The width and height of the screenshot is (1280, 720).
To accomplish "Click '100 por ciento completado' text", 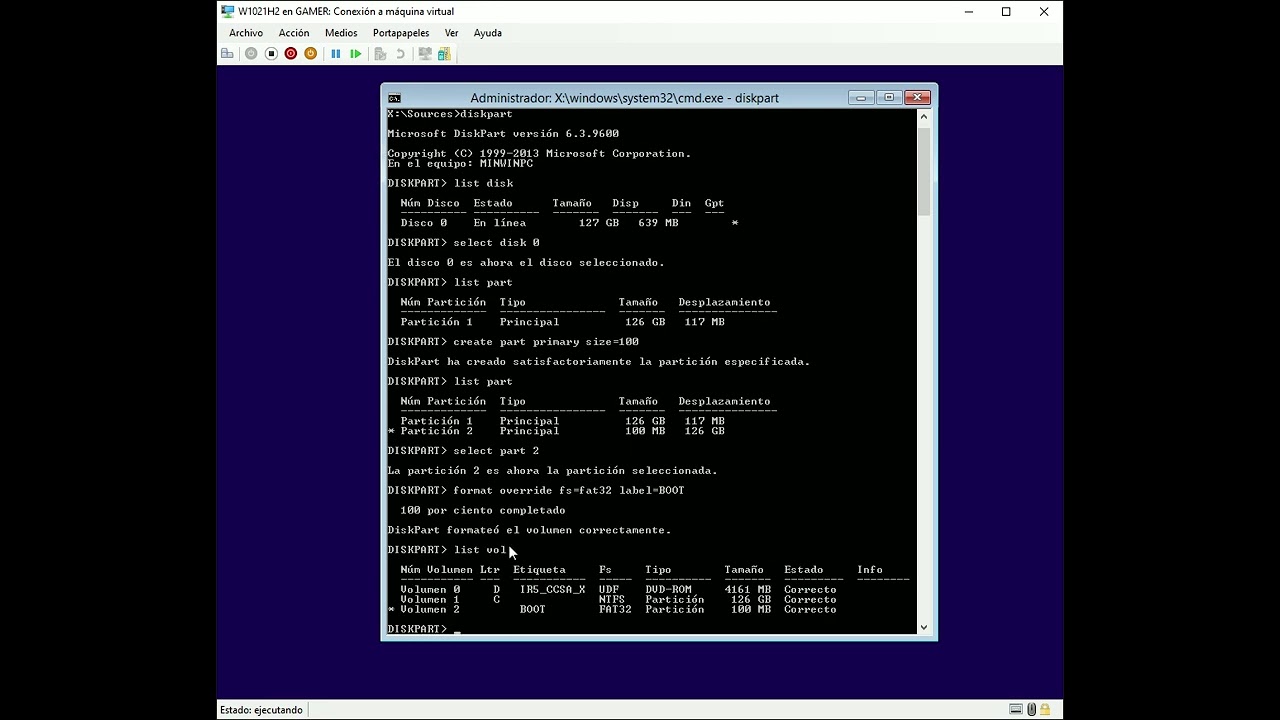I will point(483,511).
